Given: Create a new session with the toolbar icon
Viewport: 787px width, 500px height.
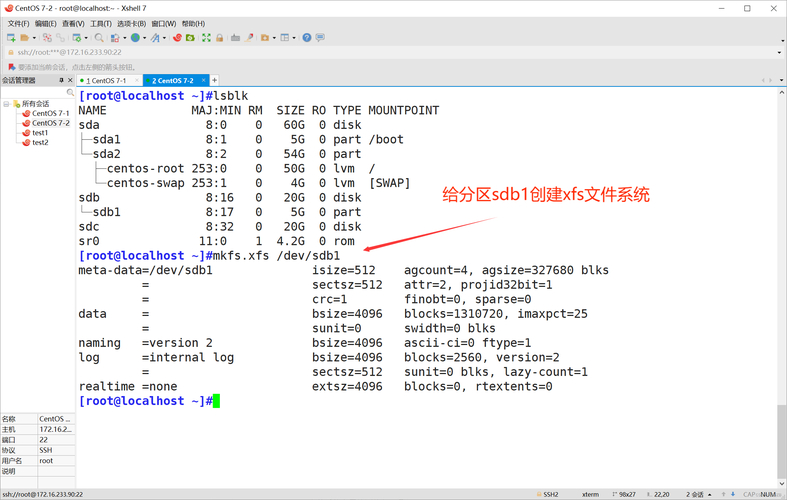Looking at the screenshot, I should point(11,38).
